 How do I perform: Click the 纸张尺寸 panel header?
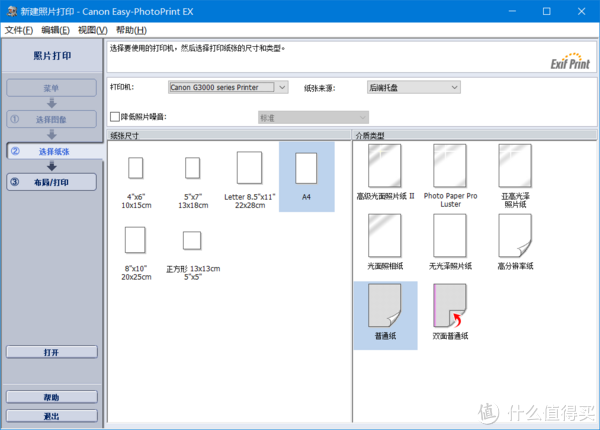click(229, 135)
